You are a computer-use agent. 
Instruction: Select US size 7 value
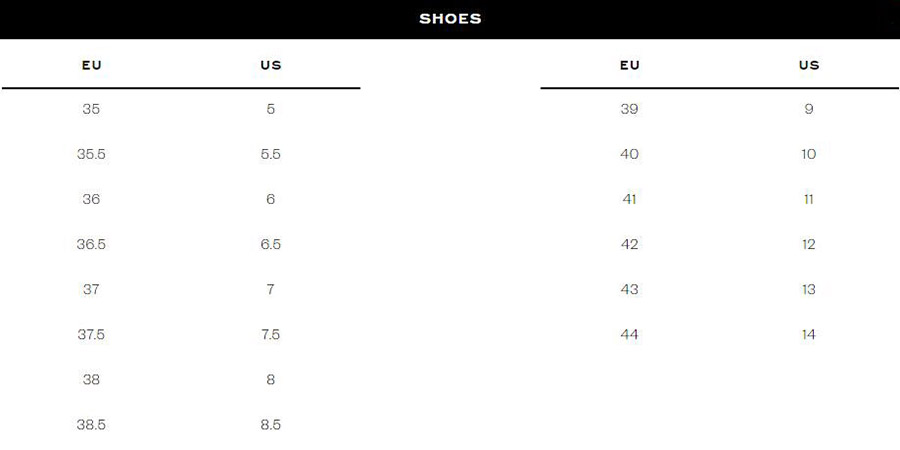[270, 289]
